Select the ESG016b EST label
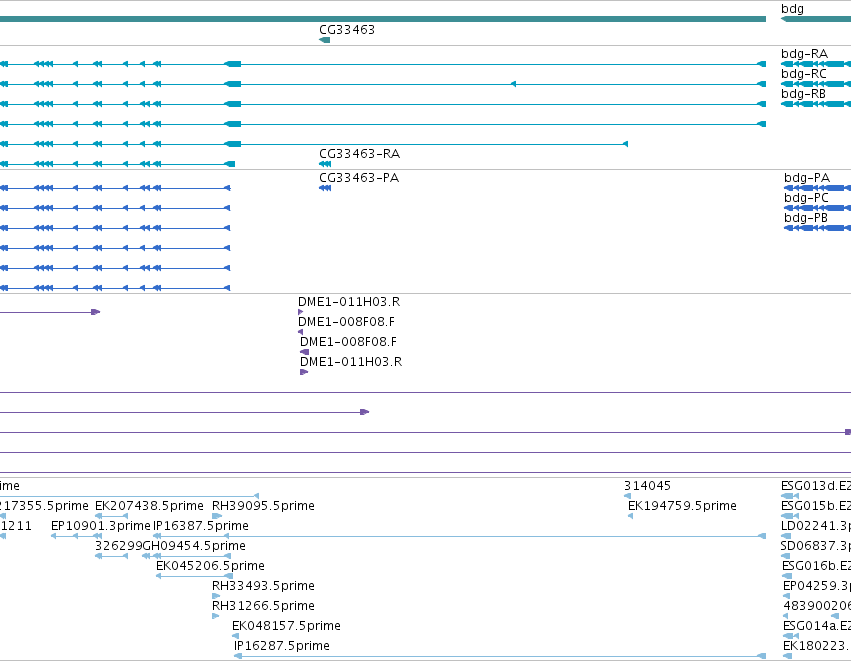851x661 pixels. [x=816, y=566]
